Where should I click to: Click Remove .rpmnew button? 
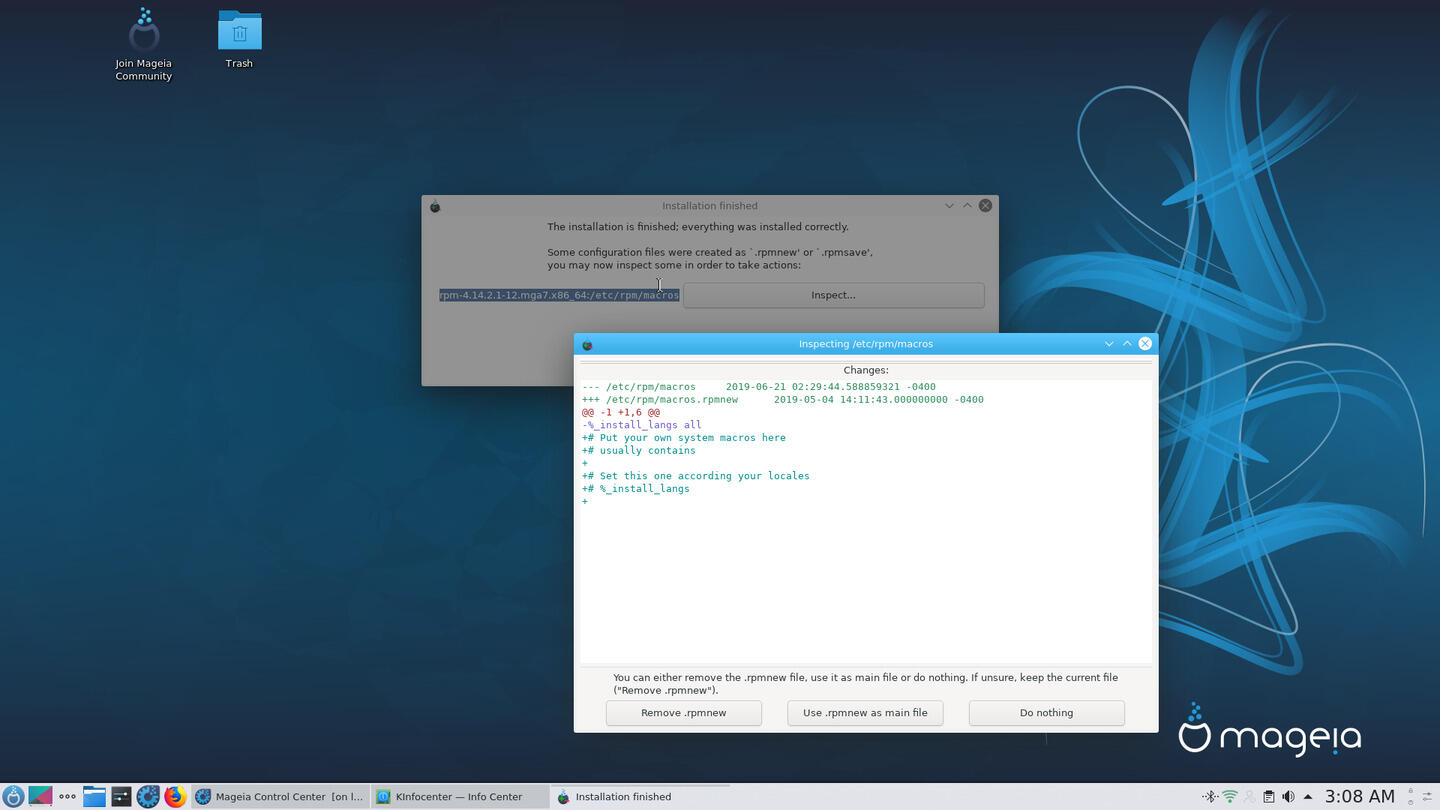(684, 713)
